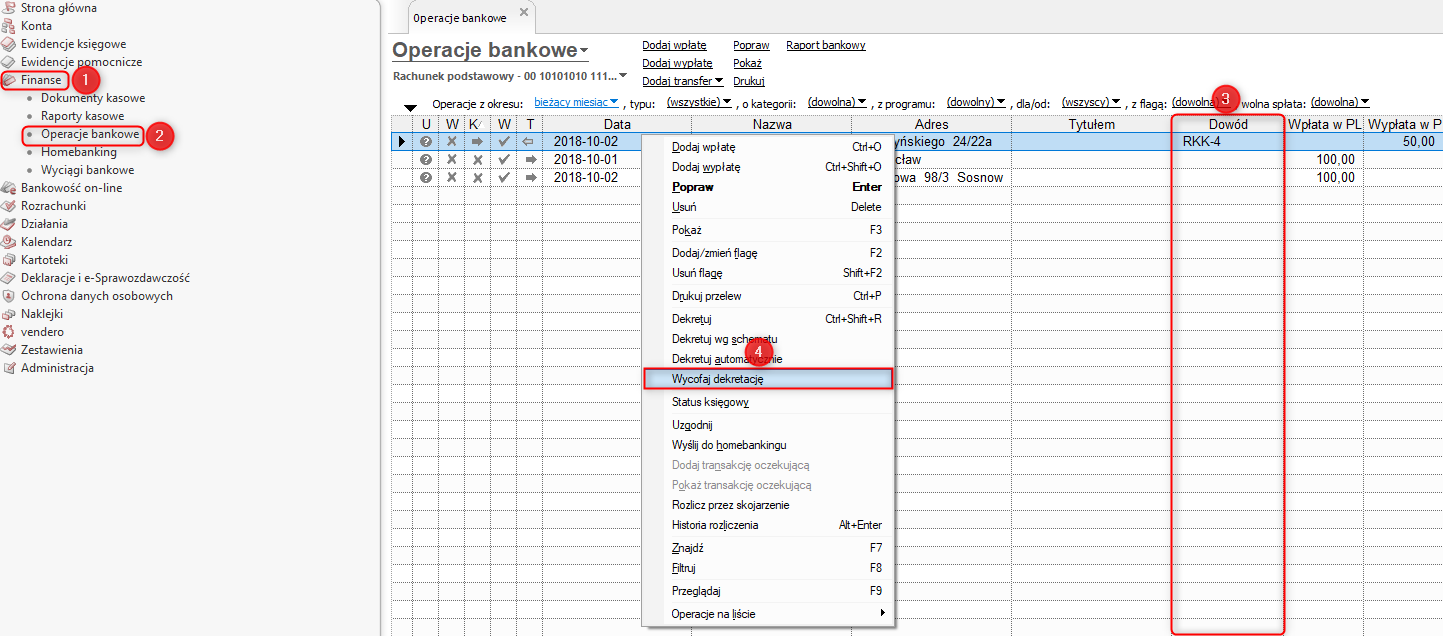Click the question mark icon in the 2018-10-01 row
Image resolution: width=1443 pixels, height=636 pixels.
[426, 160]
